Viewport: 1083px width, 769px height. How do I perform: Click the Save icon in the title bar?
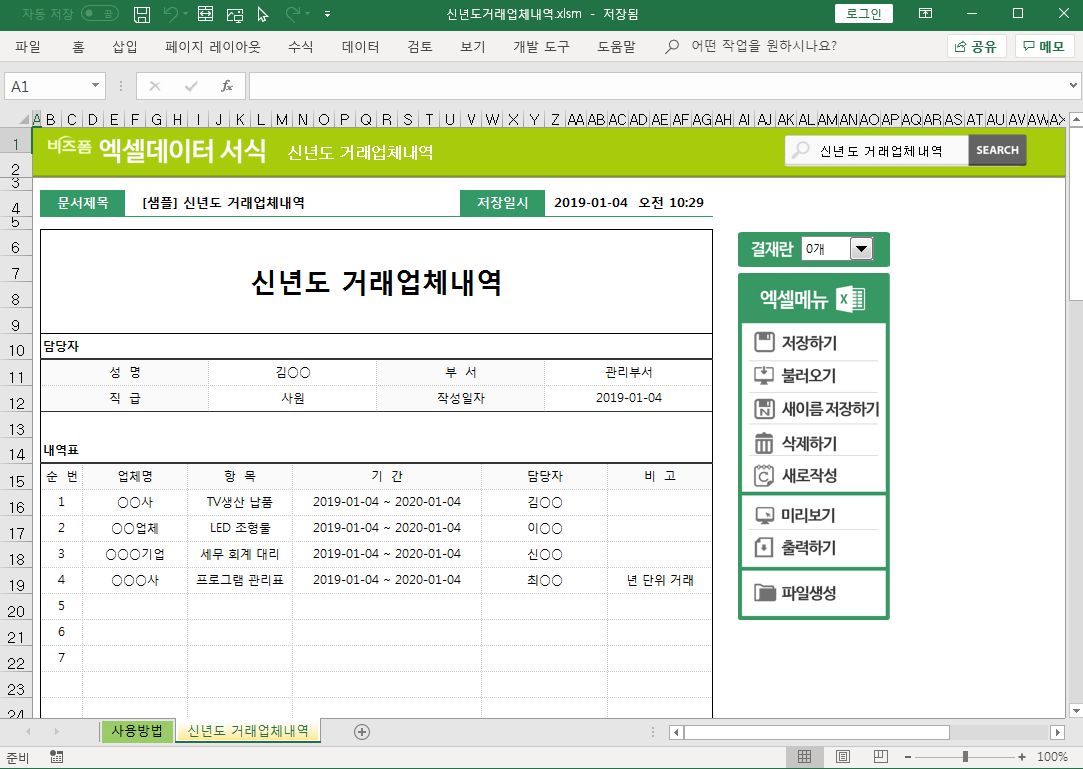[x=142, y=14]
